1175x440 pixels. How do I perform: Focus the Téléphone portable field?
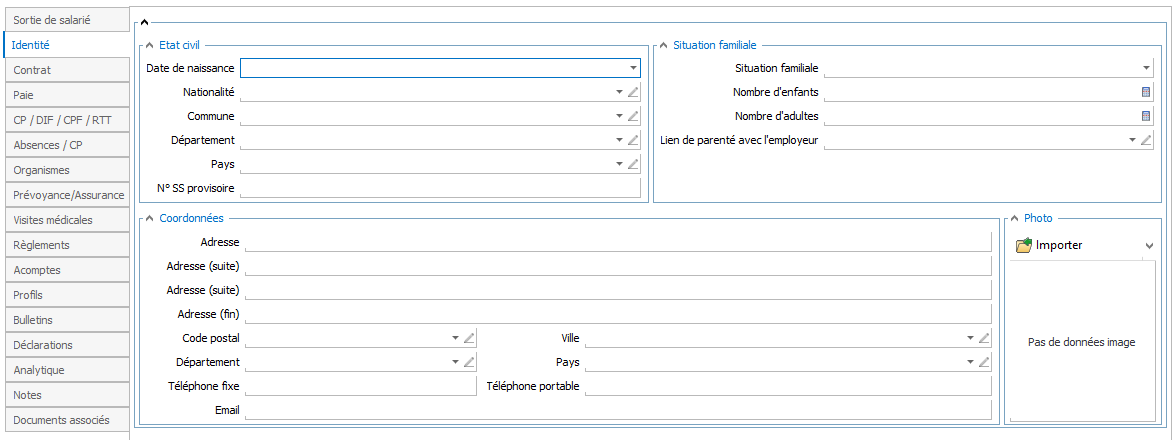click(x=787, y=386)
